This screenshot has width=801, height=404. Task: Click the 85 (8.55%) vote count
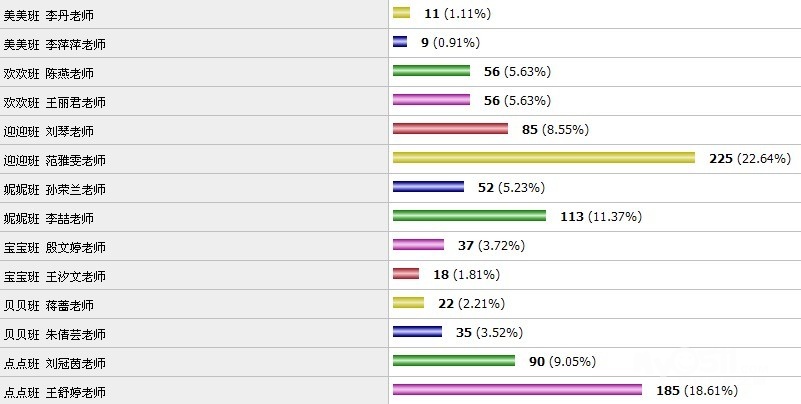(550, 129)
